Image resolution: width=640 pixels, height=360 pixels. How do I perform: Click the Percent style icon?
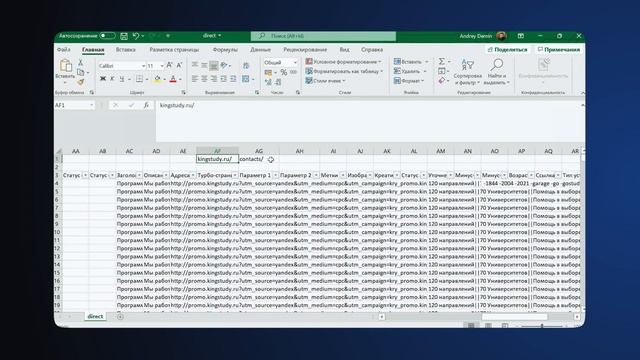tap(284, 72)
